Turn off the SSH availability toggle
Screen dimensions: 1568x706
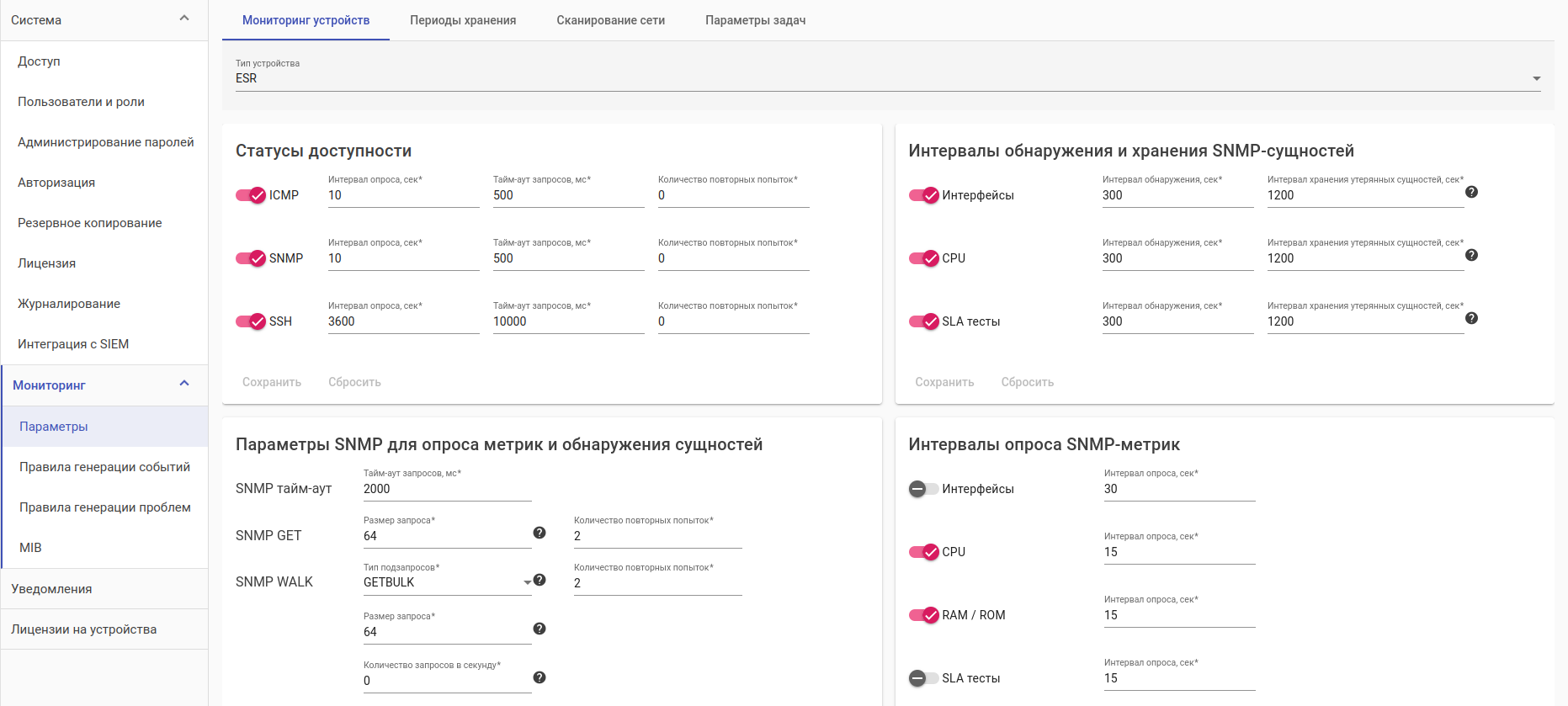[251, 321]
